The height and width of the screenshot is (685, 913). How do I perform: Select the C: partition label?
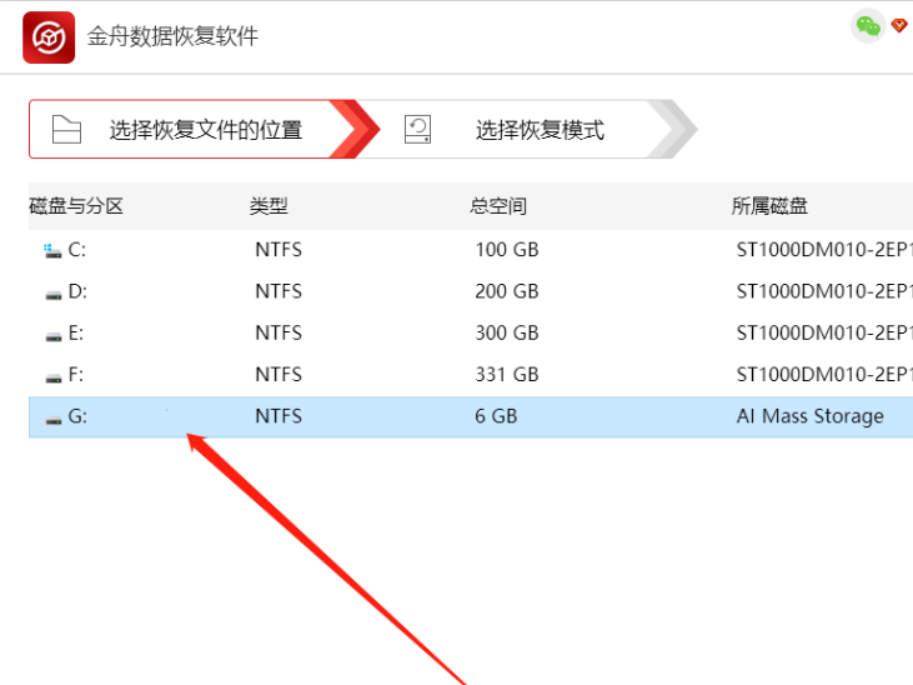77,250
